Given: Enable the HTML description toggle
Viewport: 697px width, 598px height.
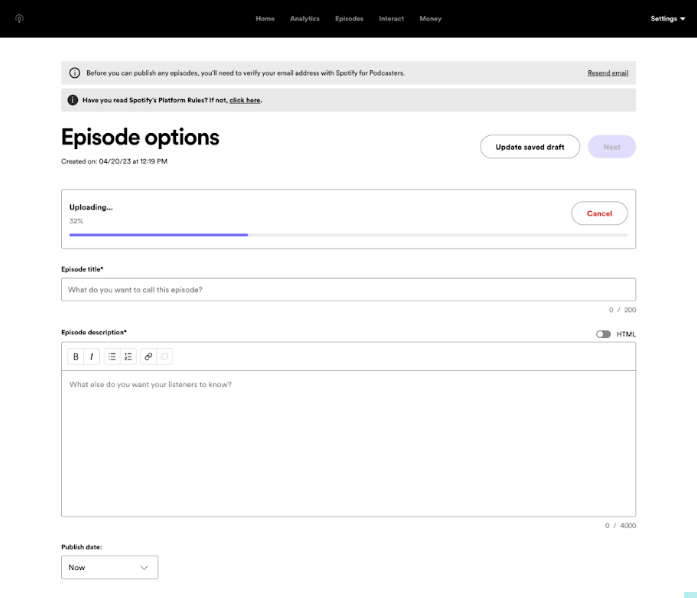Looking at the screenshot, I should 603,334.
